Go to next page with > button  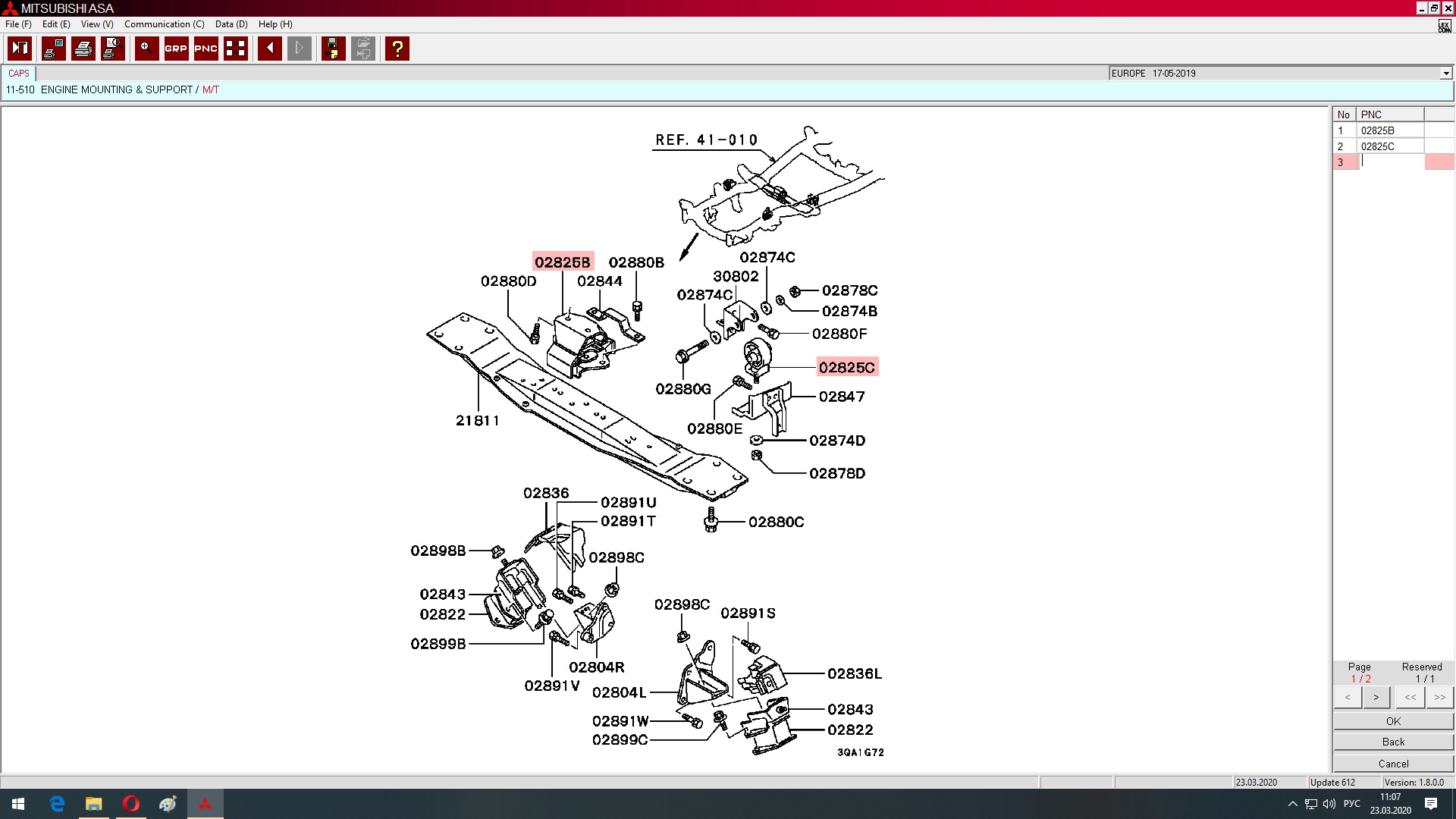pyautogui.click(x=1376, y=697)
